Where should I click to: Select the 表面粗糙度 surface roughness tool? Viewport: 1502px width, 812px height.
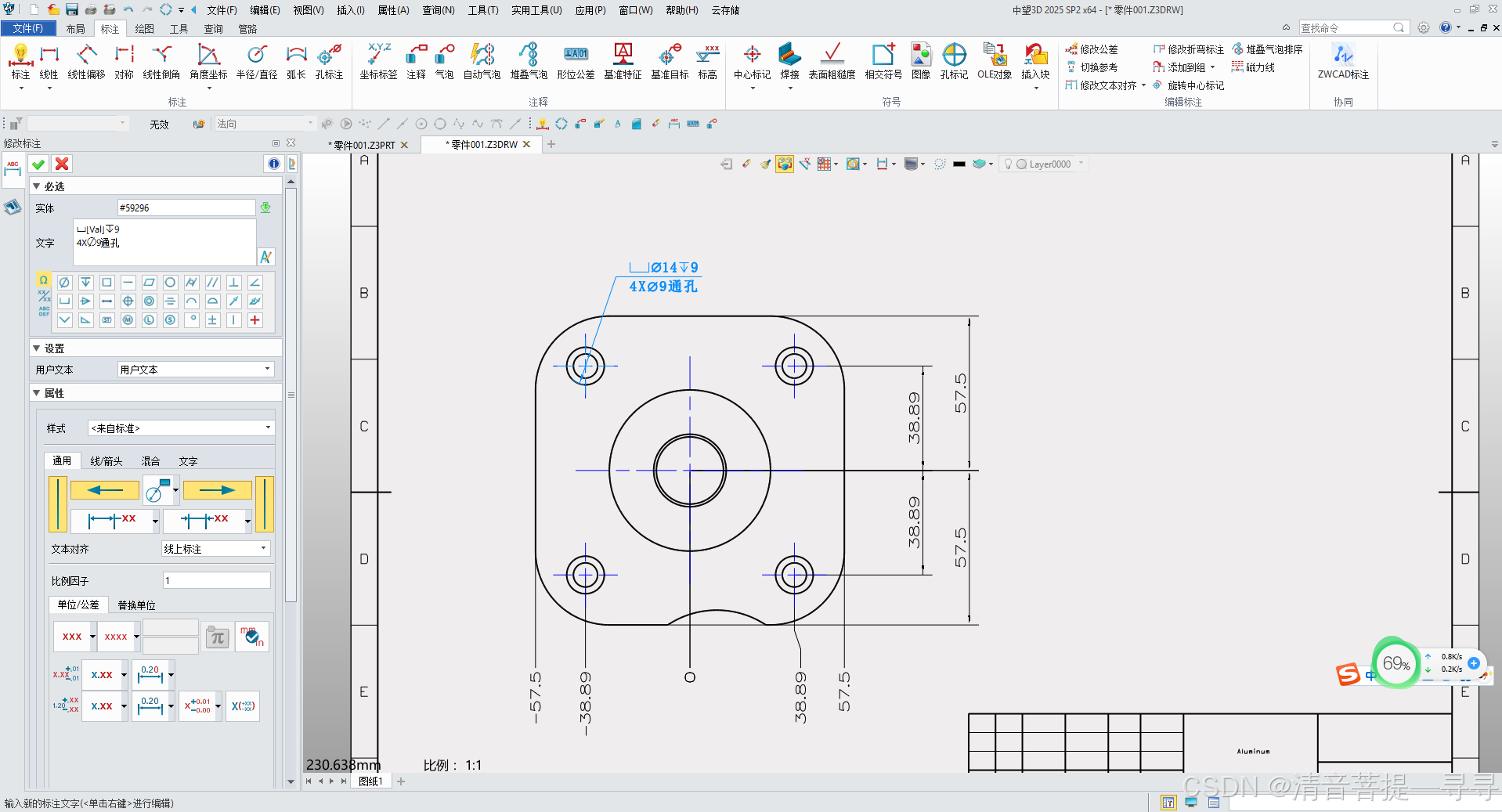[x=832, y=62]
